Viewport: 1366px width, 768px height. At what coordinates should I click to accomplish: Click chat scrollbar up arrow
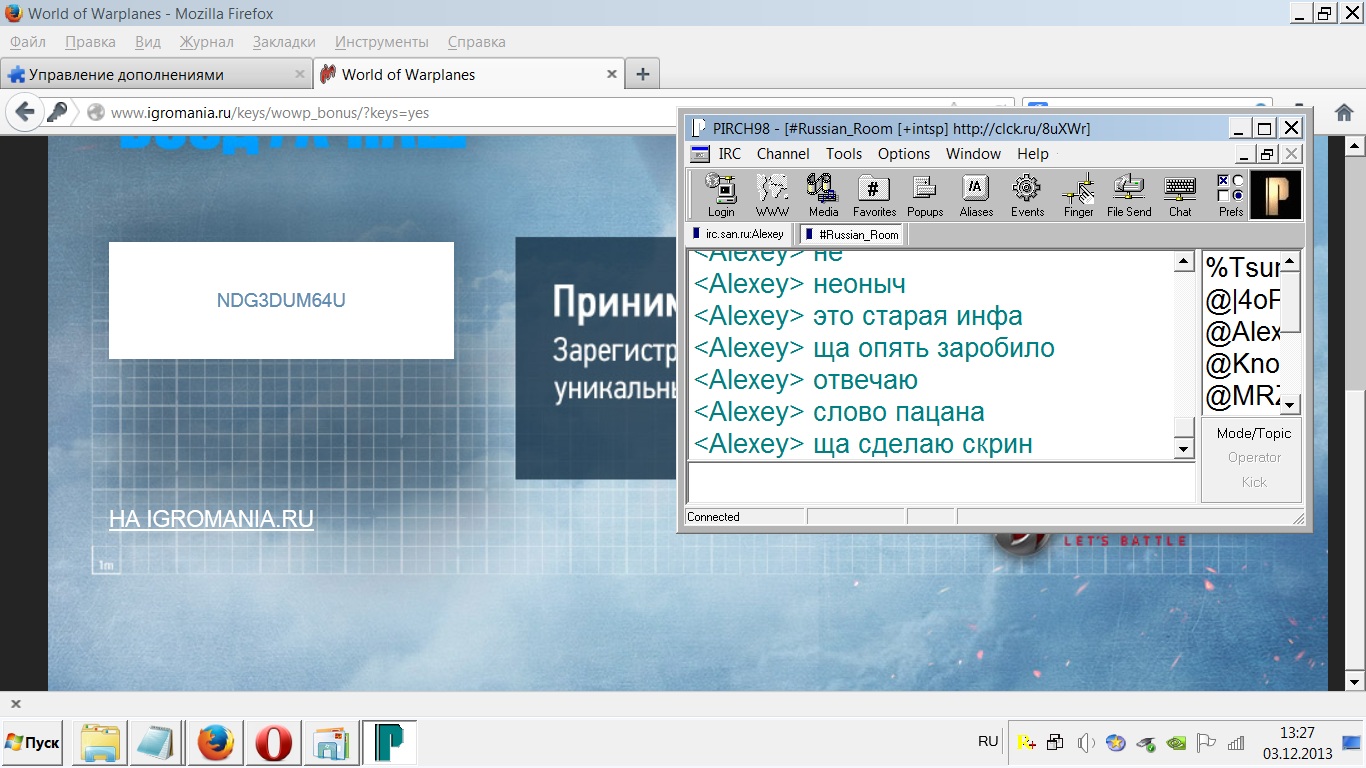click(x=1184, y=262)
